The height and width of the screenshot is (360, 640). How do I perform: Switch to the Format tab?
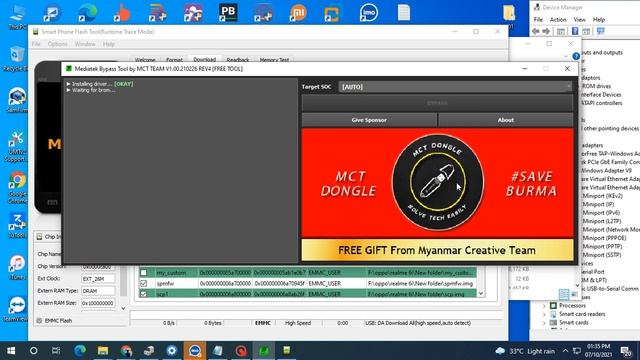pyautogui.click(x=174, y=60)
